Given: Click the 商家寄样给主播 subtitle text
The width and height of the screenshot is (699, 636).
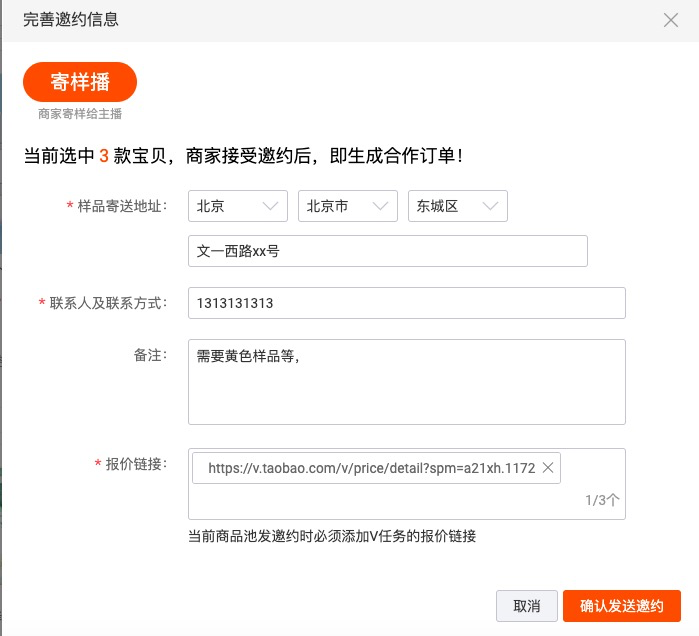Looking at the screenshot, I should pos(80,114).
